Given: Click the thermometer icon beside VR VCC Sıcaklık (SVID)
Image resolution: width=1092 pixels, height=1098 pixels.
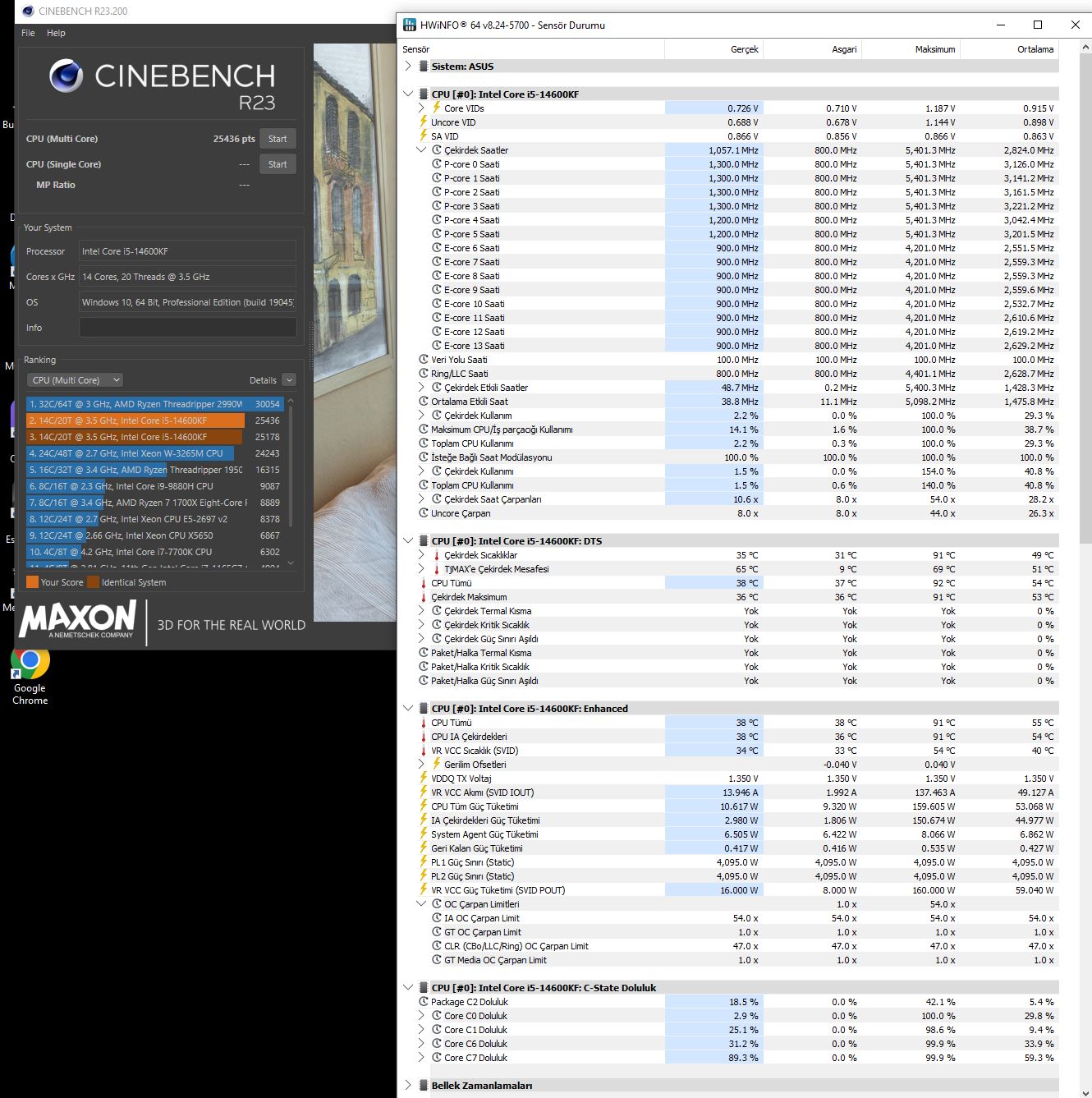Looking at the screenshot, I should 424,750.
